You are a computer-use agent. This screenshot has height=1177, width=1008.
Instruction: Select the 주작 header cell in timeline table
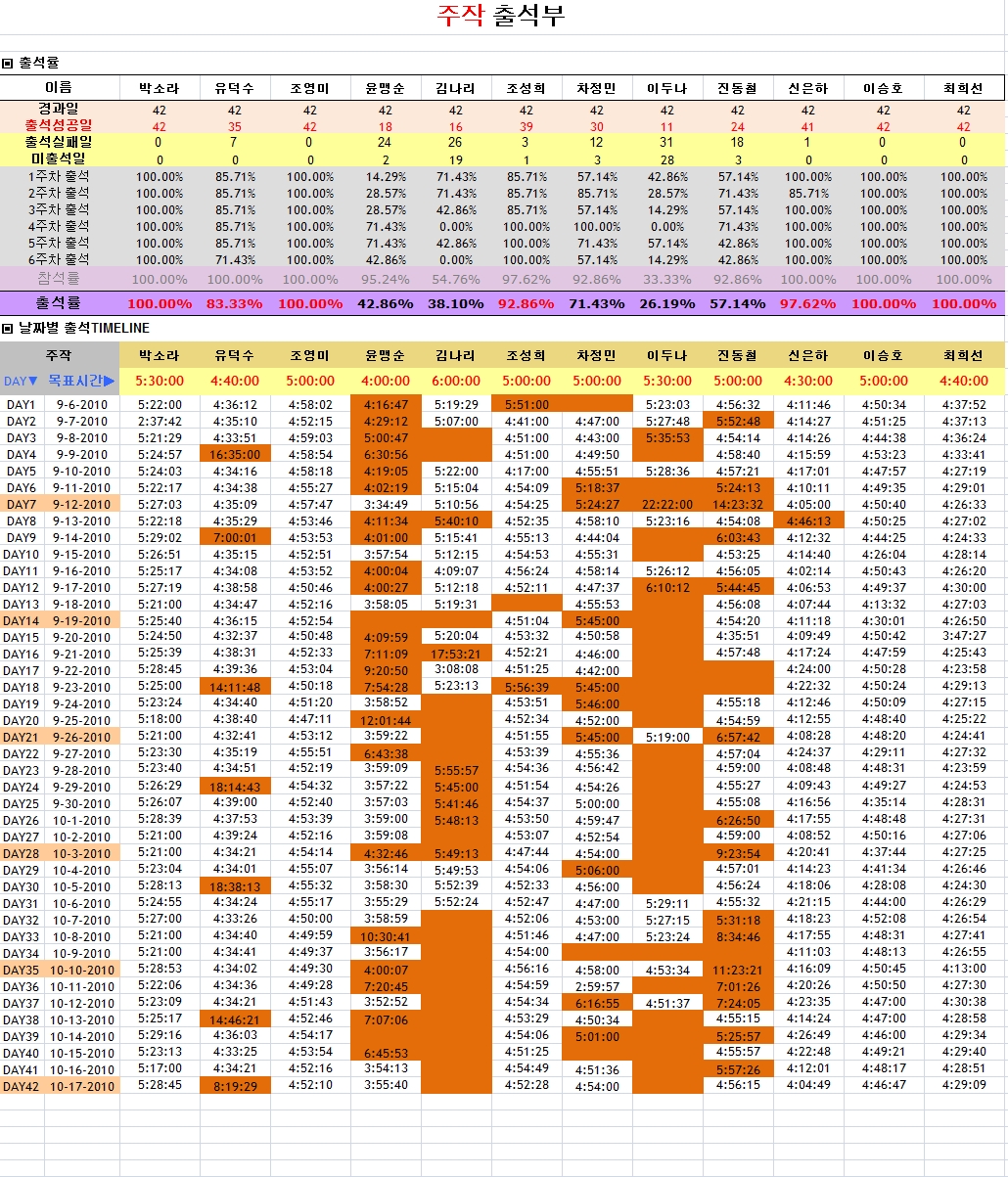[59, 355]
